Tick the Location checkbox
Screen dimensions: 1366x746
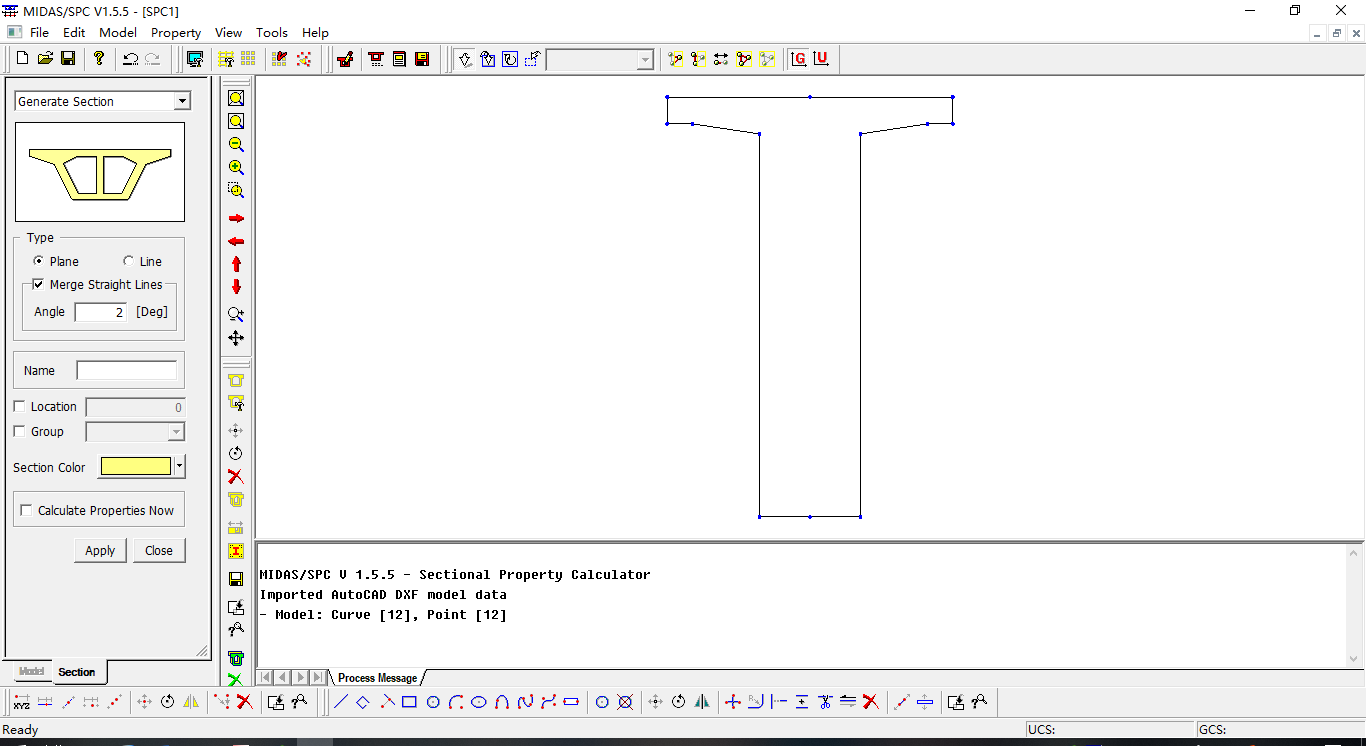tap(20, 407)
